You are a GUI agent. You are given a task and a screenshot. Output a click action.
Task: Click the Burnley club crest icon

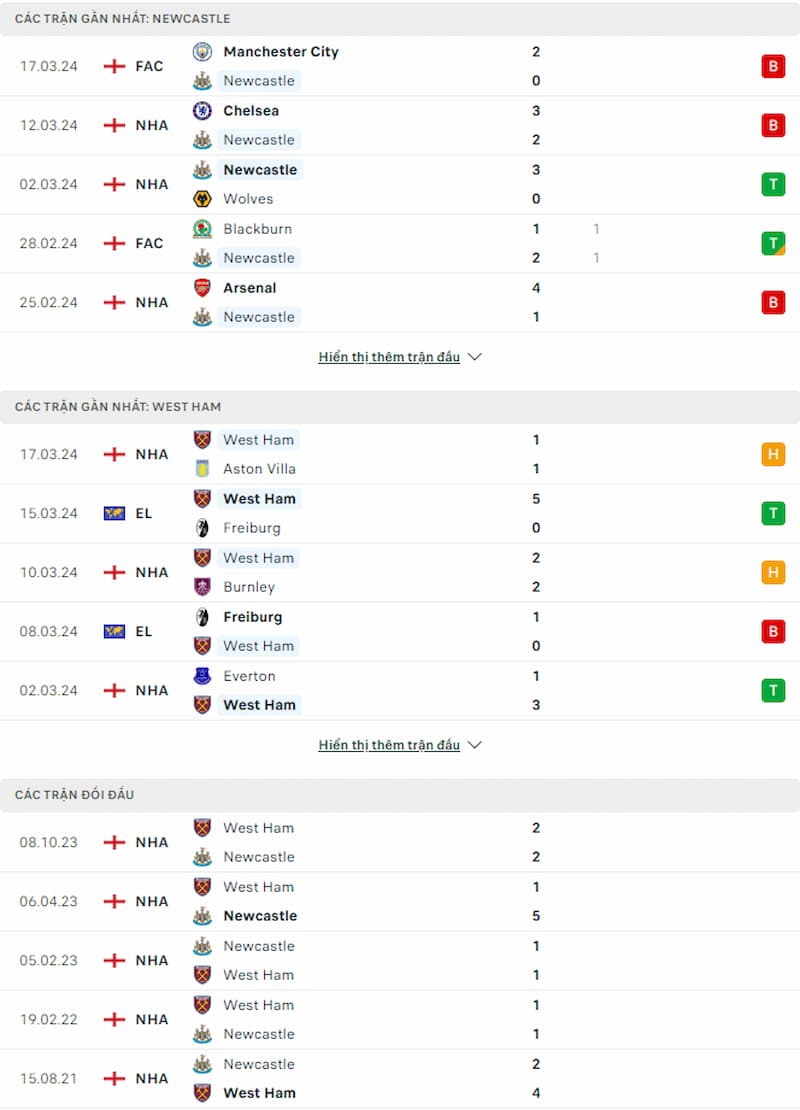click(x=202, y=587)
